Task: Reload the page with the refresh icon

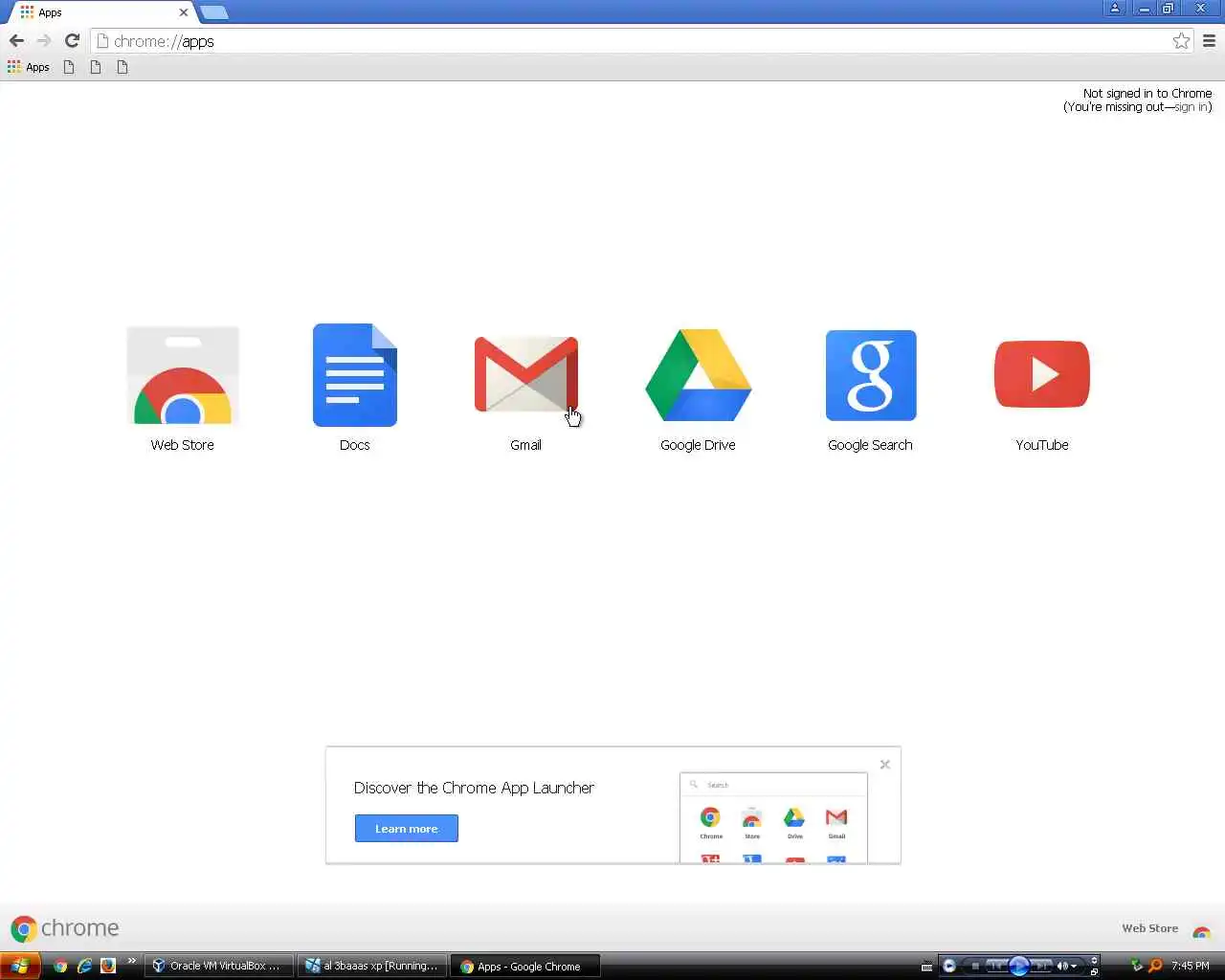Action: (72, 40)
